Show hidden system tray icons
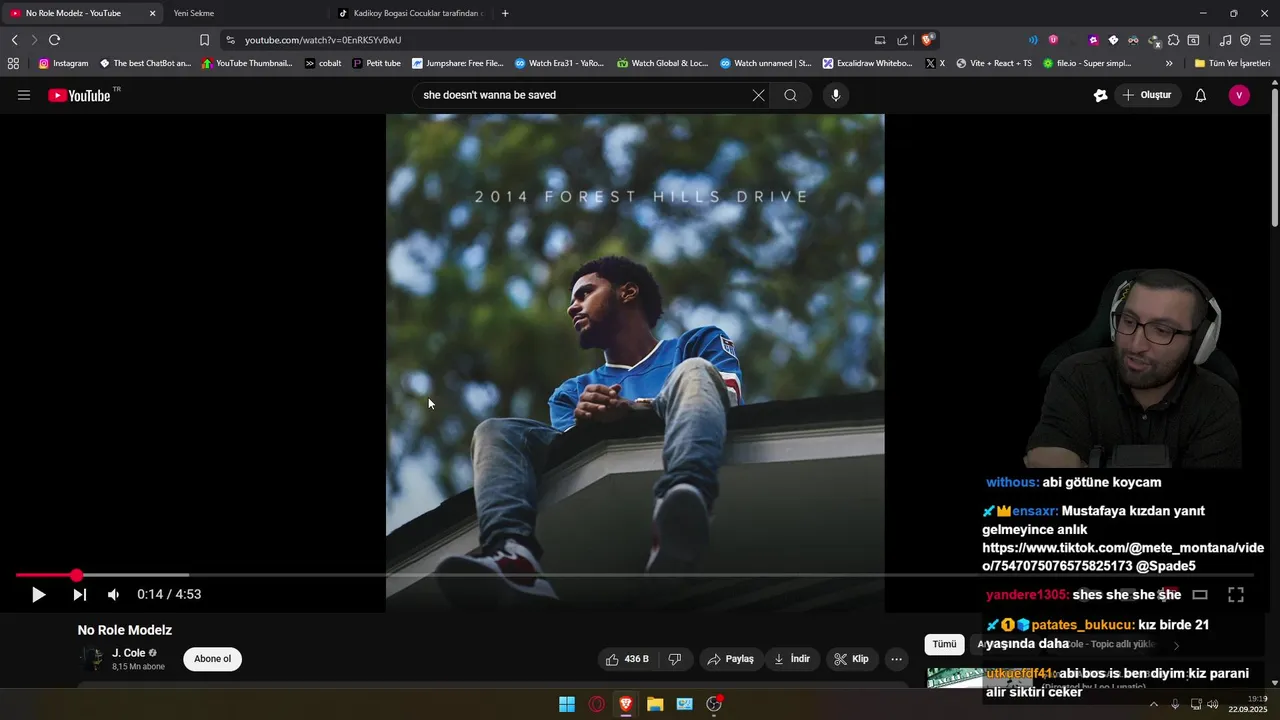This screenshot has height=720, width=1280. point(1154,704)
